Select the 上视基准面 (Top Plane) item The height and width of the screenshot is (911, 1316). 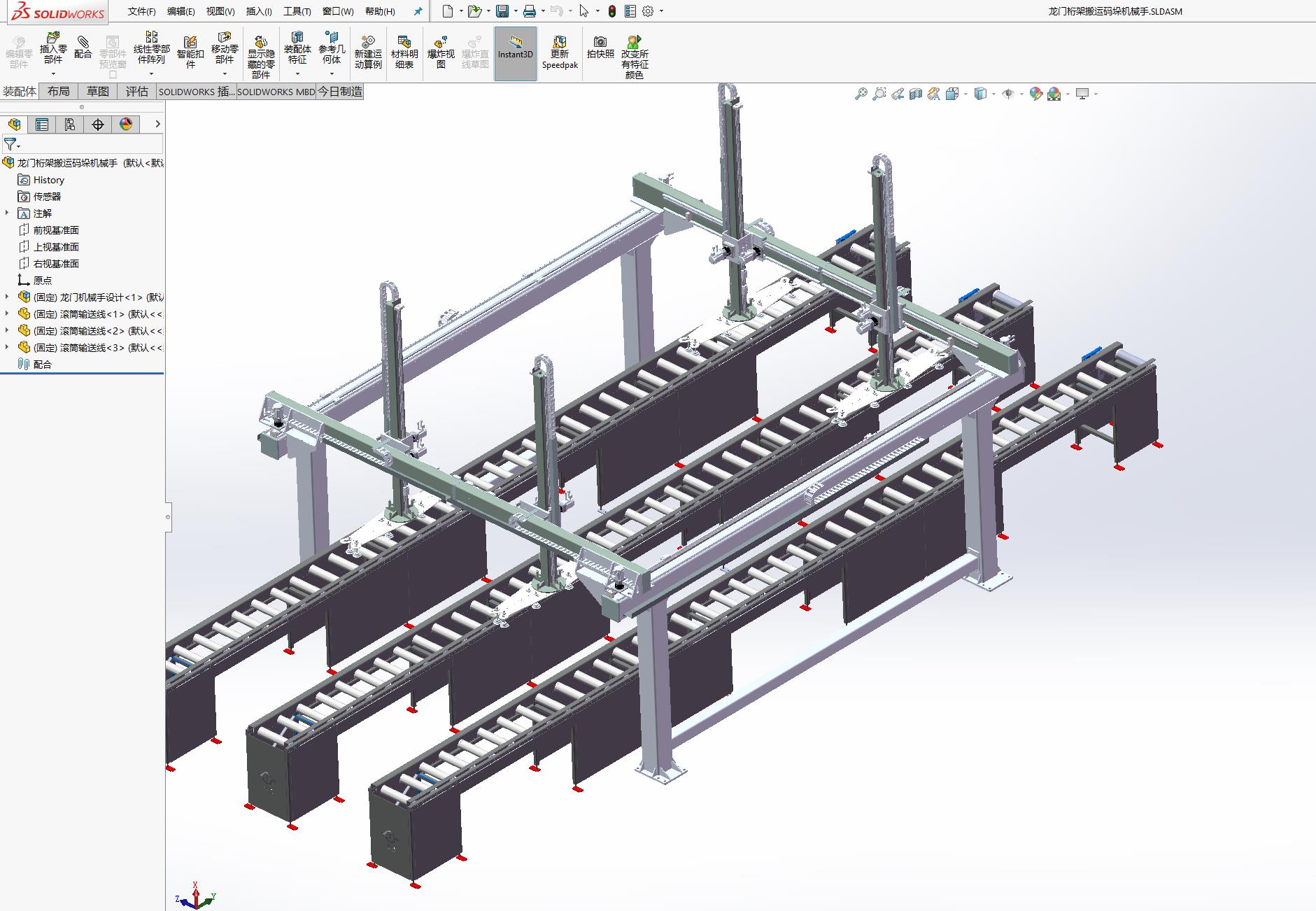pos(48,247)
